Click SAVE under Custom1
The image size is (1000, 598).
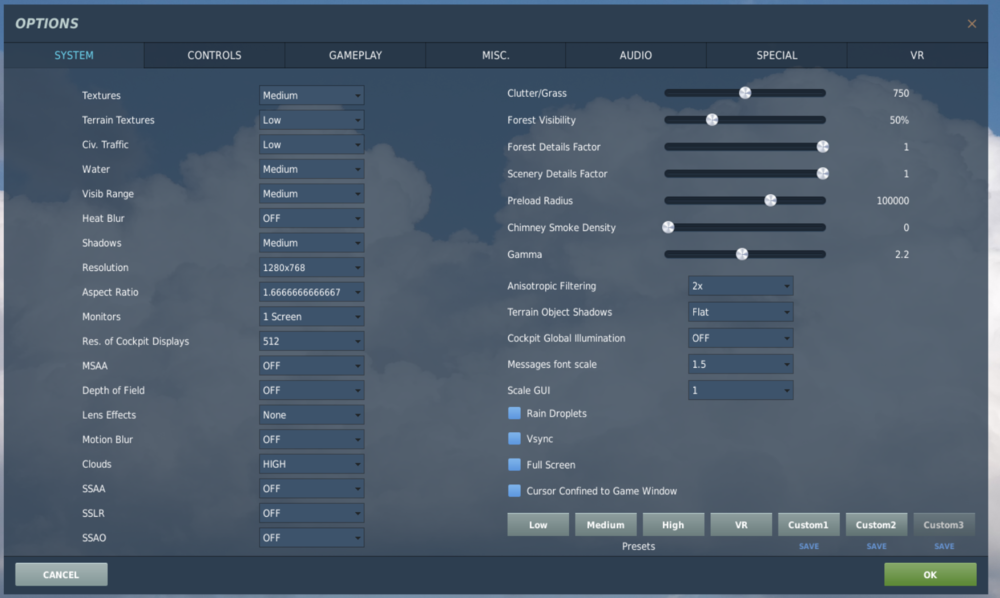pyautogui.click(x=809, y=546)
